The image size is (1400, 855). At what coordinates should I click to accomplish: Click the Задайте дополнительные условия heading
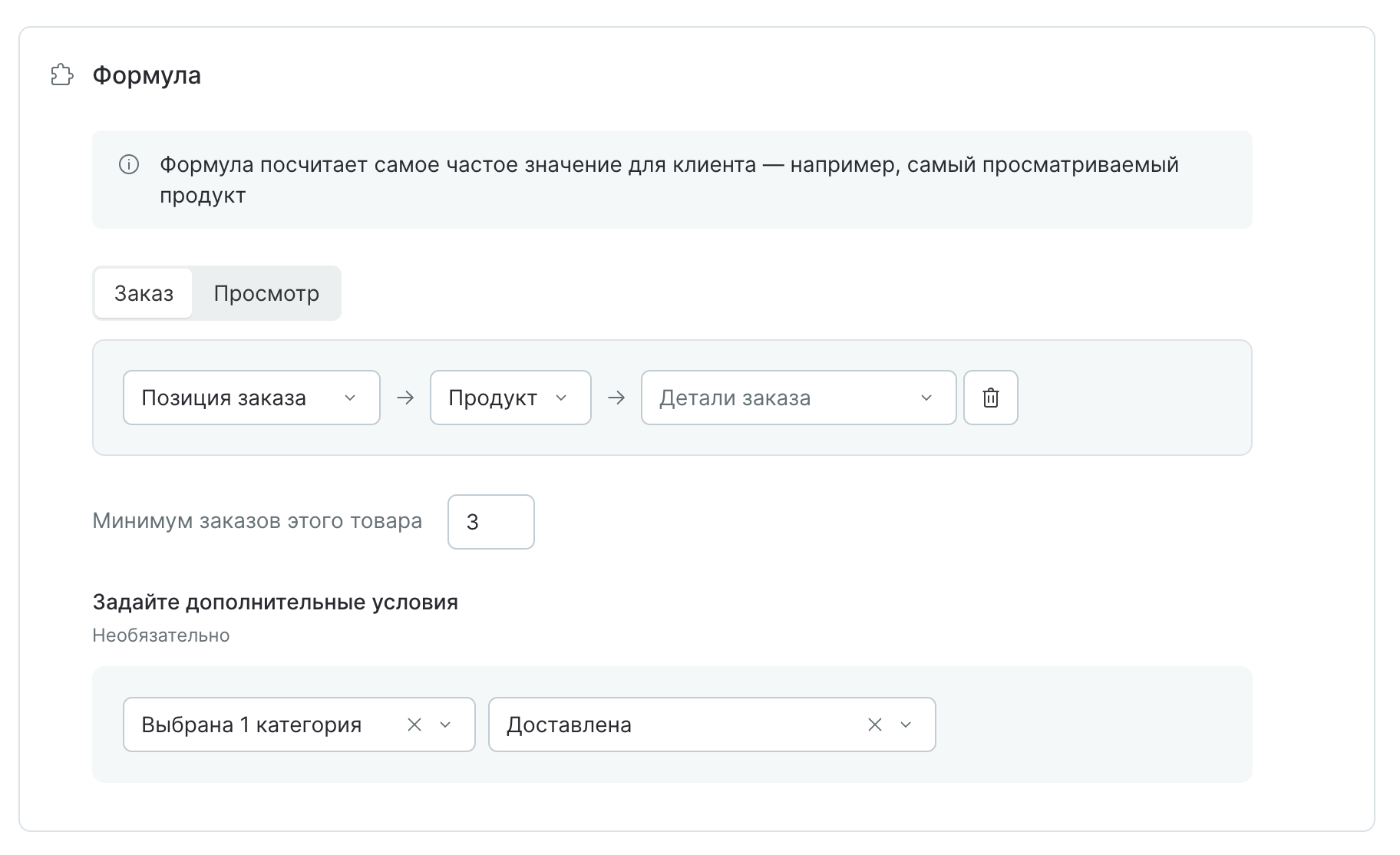(x=276, y=602)
